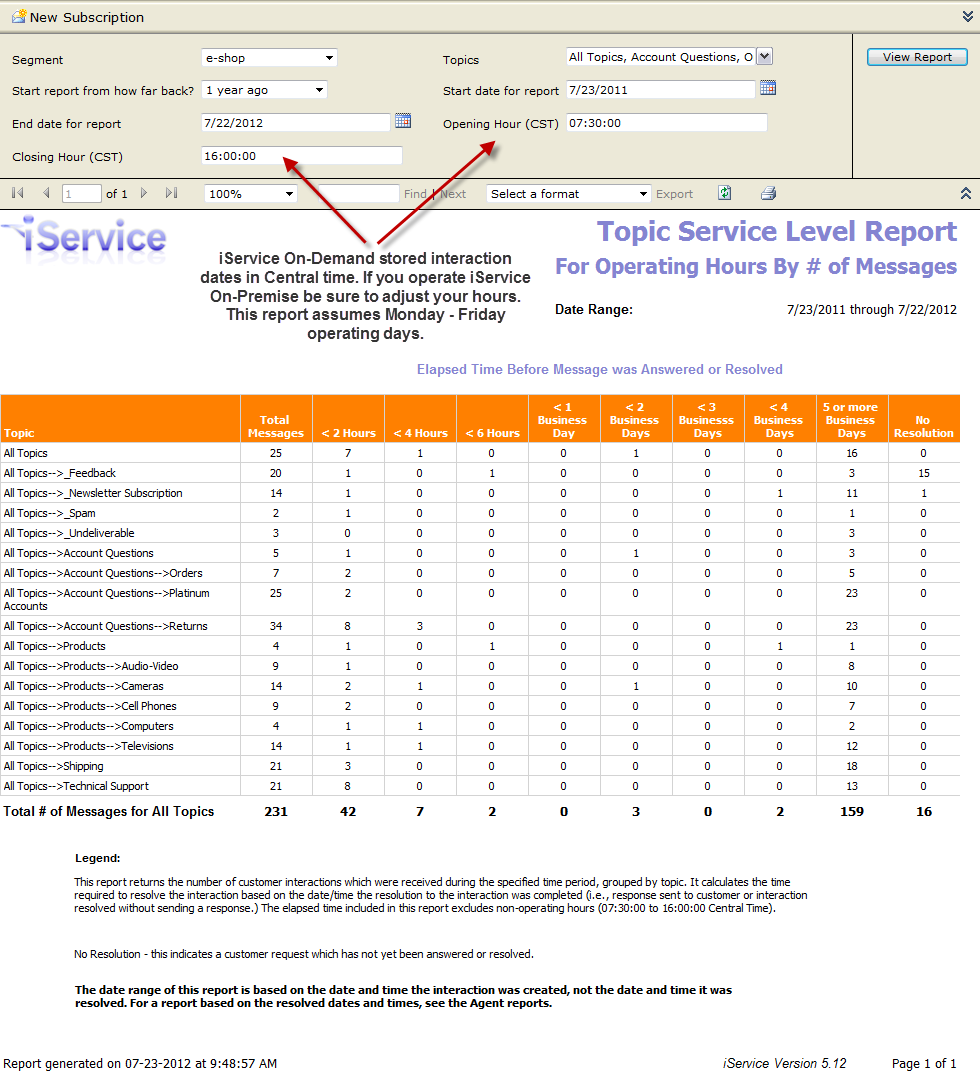
Task: Expand the Topics multi-select dropdown
Action: coord(764,57)
